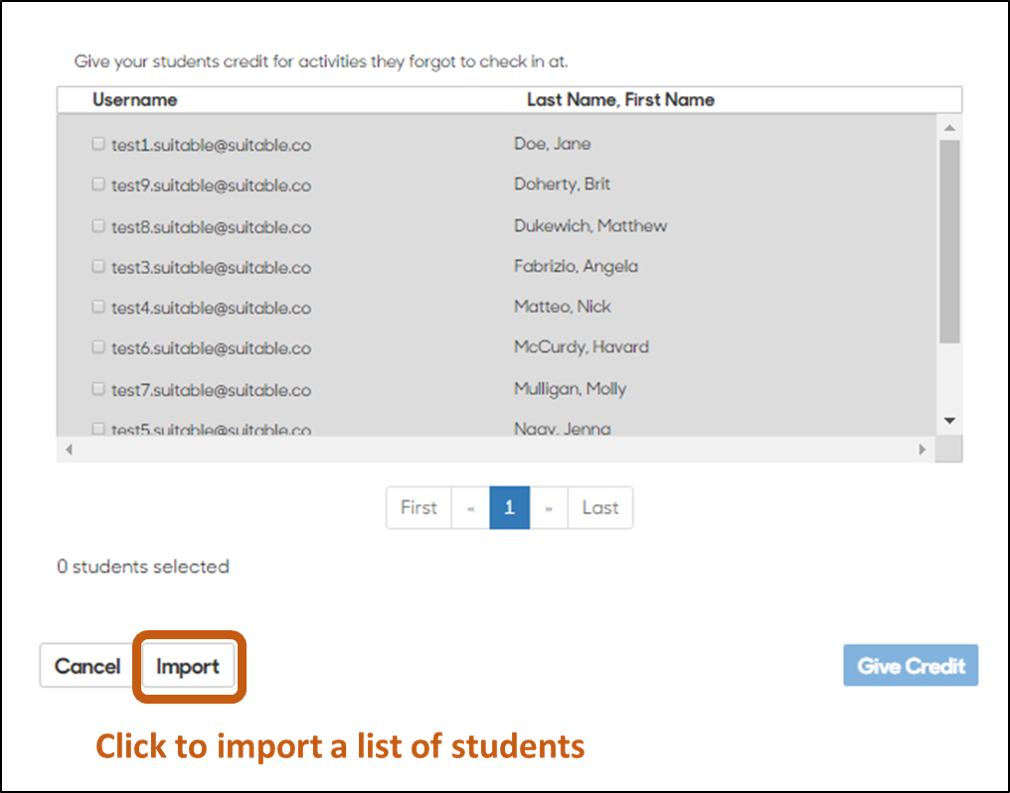This screenshot has height=793, width=1010.
Task: Click the horizontal scrollbar right arrow
Action: point(922,449)
